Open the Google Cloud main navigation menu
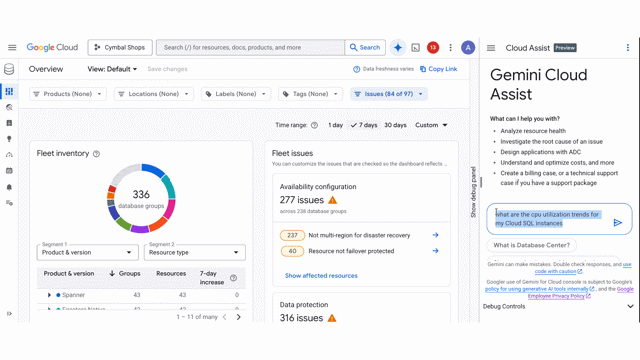 coord(12,47)
